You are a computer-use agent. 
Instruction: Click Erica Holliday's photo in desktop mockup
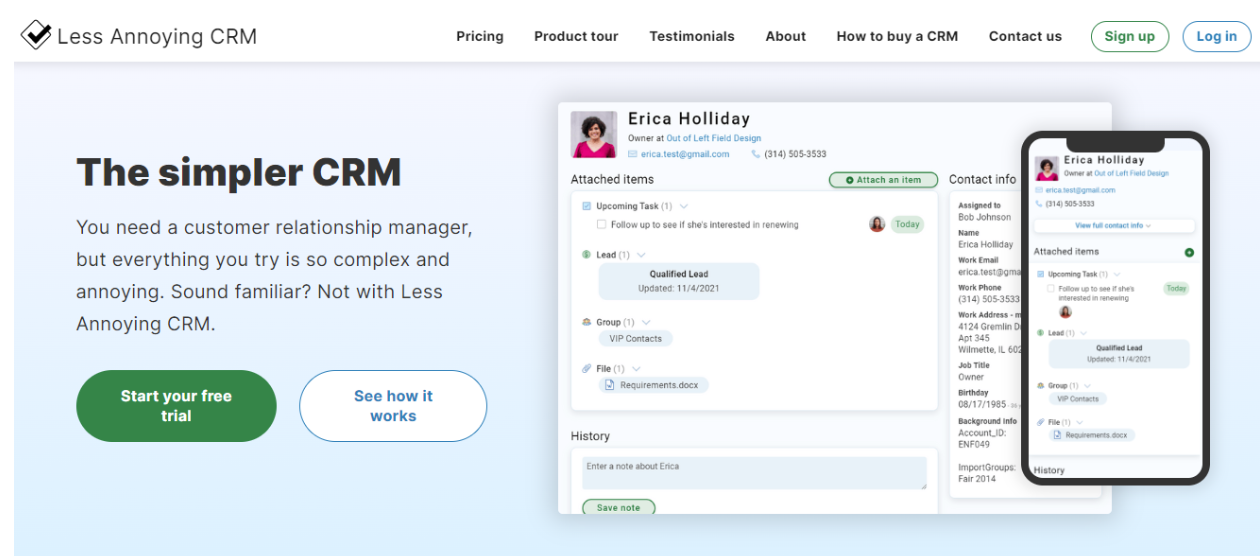pyautogui.click(x=594, y=134)
